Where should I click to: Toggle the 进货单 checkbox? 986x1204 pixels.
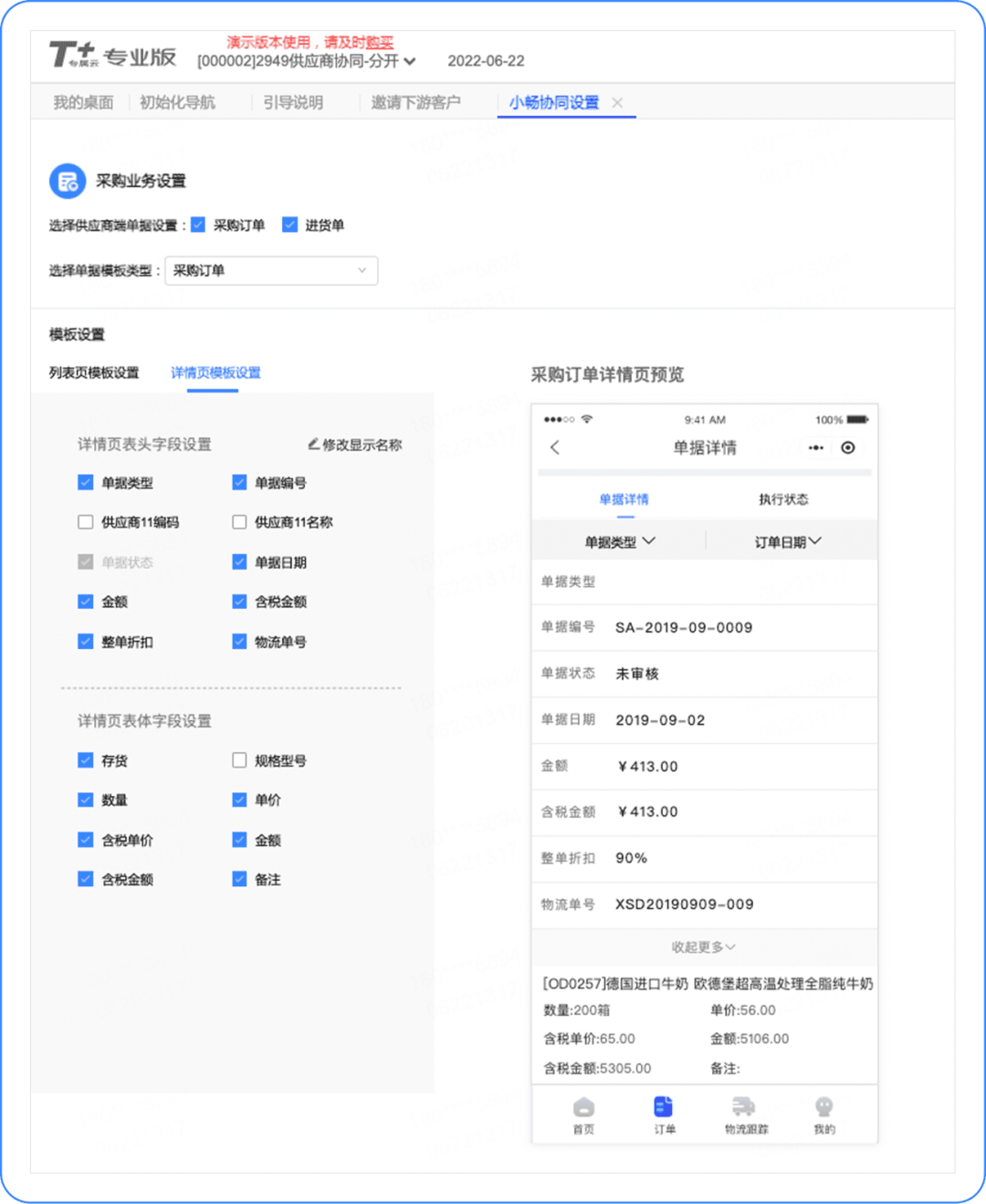(290, 225)
